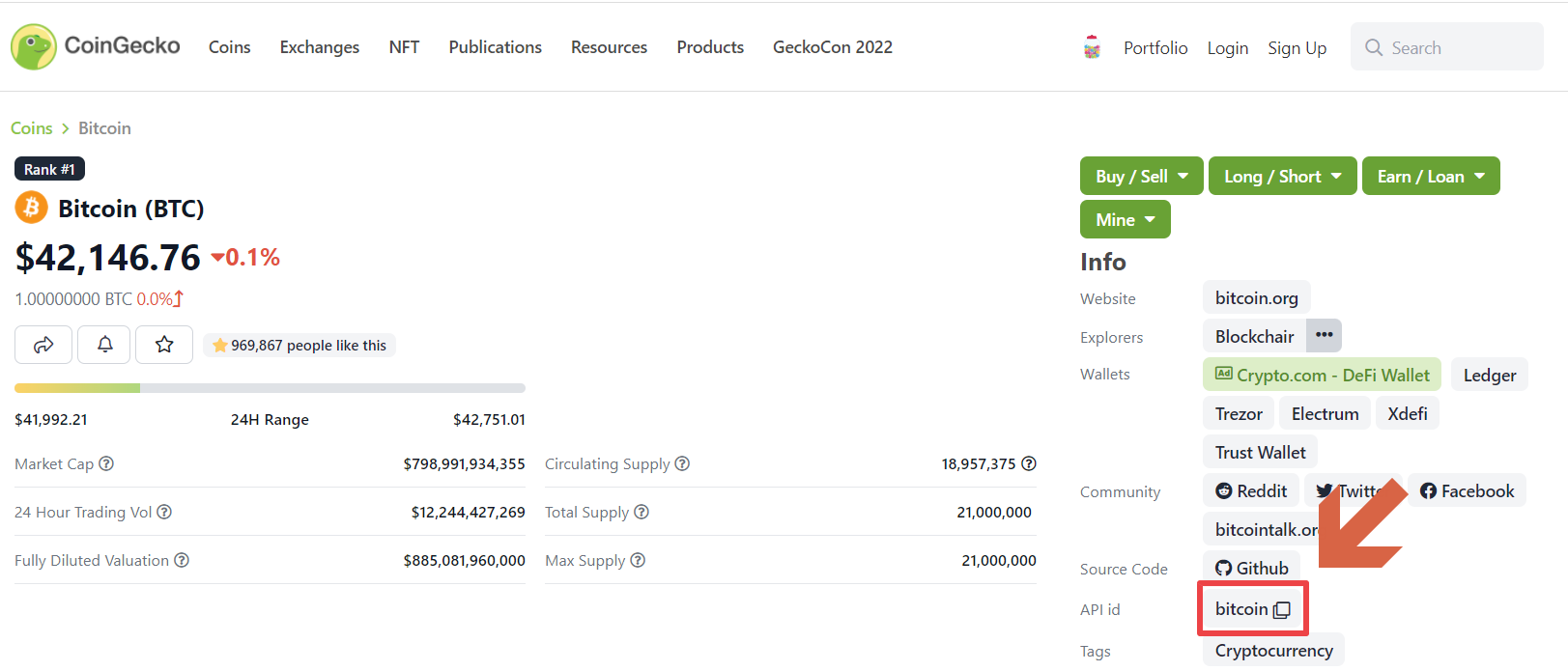Open the Facebook community link
The height and width of the screenshot is (671, 1568).
point(1467,490)
